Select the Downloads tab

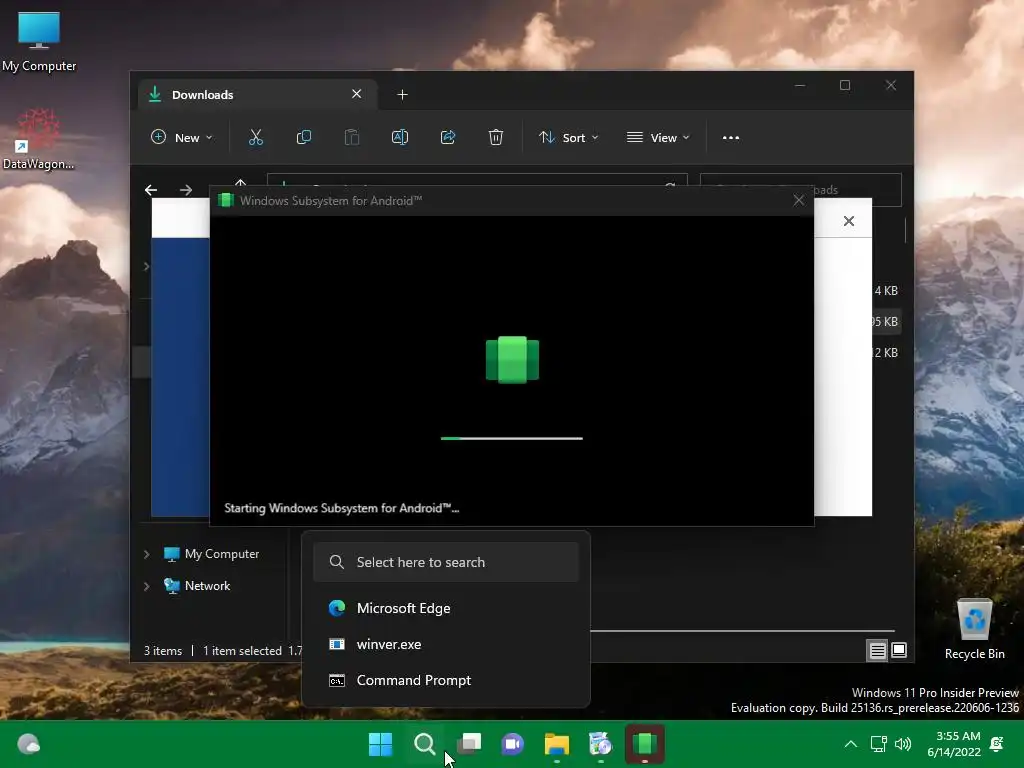[257, 95]
